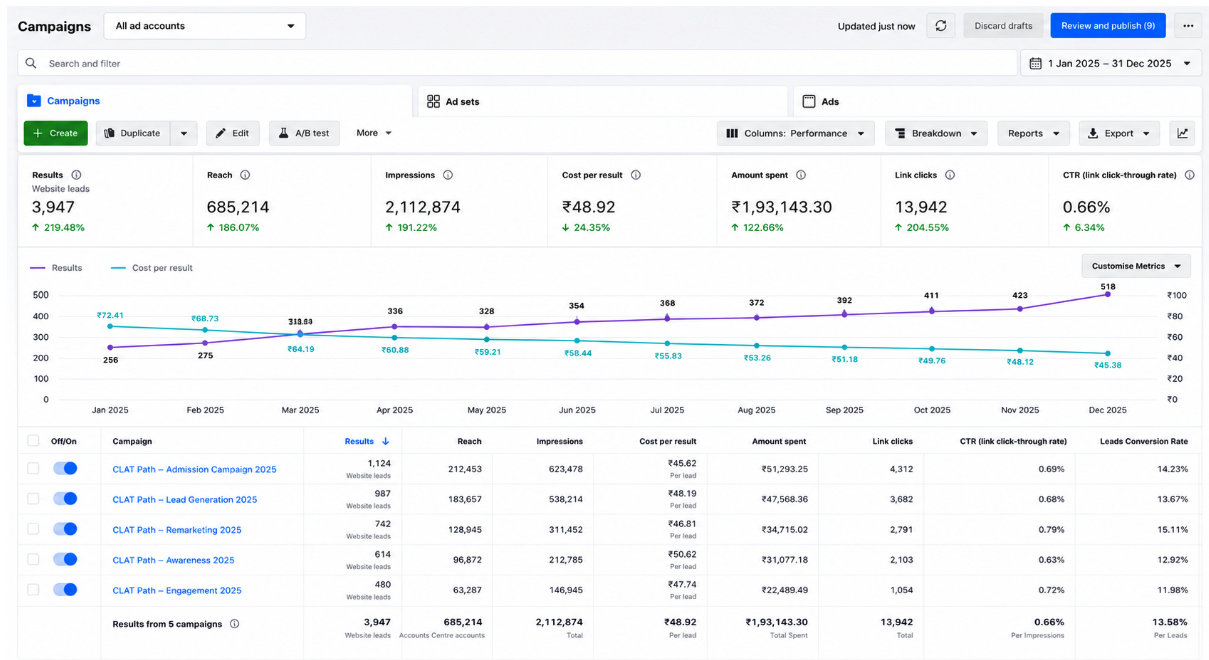Click the Duplicate button
The width and height of the screenshot is (1209, 660).
coord(134,133)
